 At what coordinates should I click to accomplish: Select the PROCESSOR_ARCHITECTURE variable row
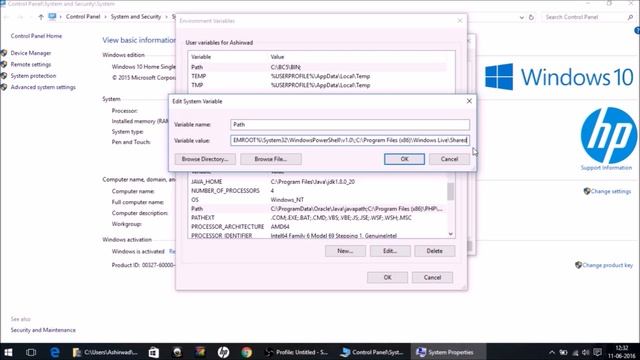pos(318,227)
